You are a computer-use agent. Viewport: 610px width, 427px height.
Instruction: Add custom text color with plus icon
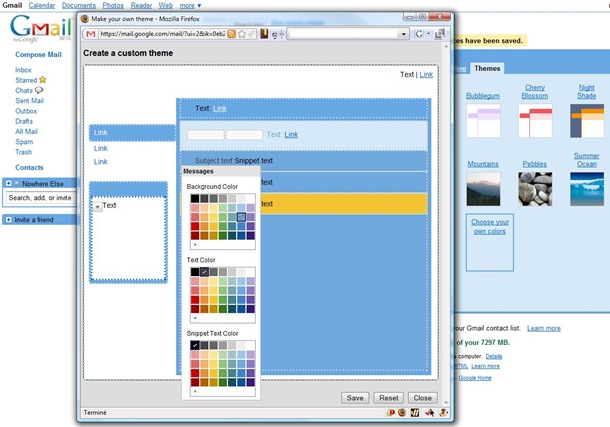pyautogui.click(x=195, y=318)
